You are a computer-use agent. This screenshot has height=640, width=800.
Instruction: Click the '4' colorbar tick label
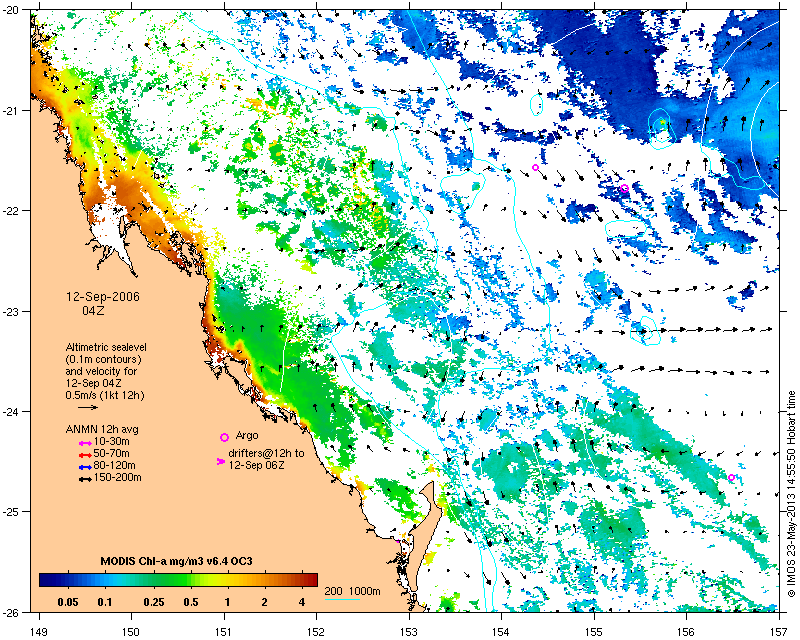point(302,602)
